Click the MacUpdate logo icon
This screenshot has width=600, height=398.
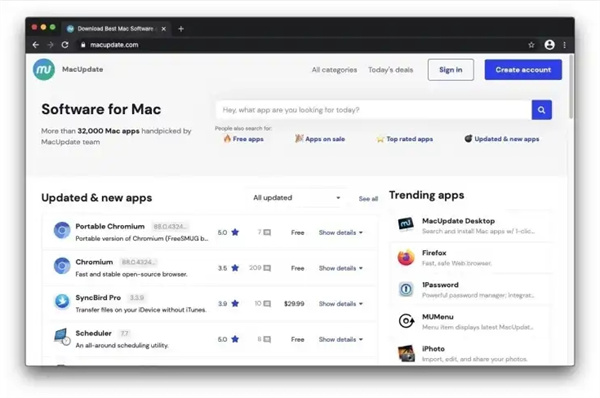44,70
